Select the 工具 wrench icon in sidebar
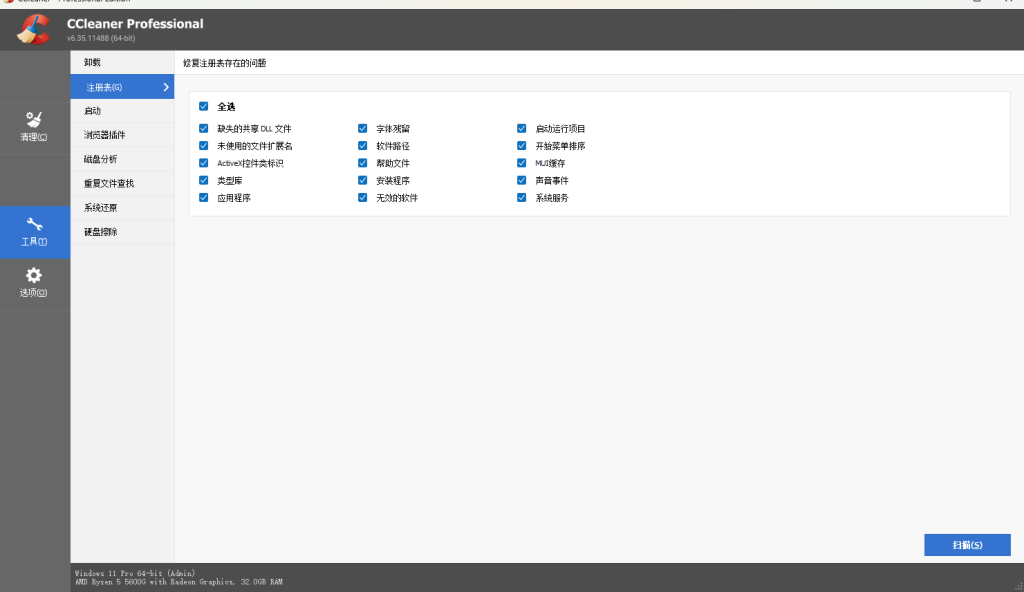The image size is (1024, 592). [34, 225]
